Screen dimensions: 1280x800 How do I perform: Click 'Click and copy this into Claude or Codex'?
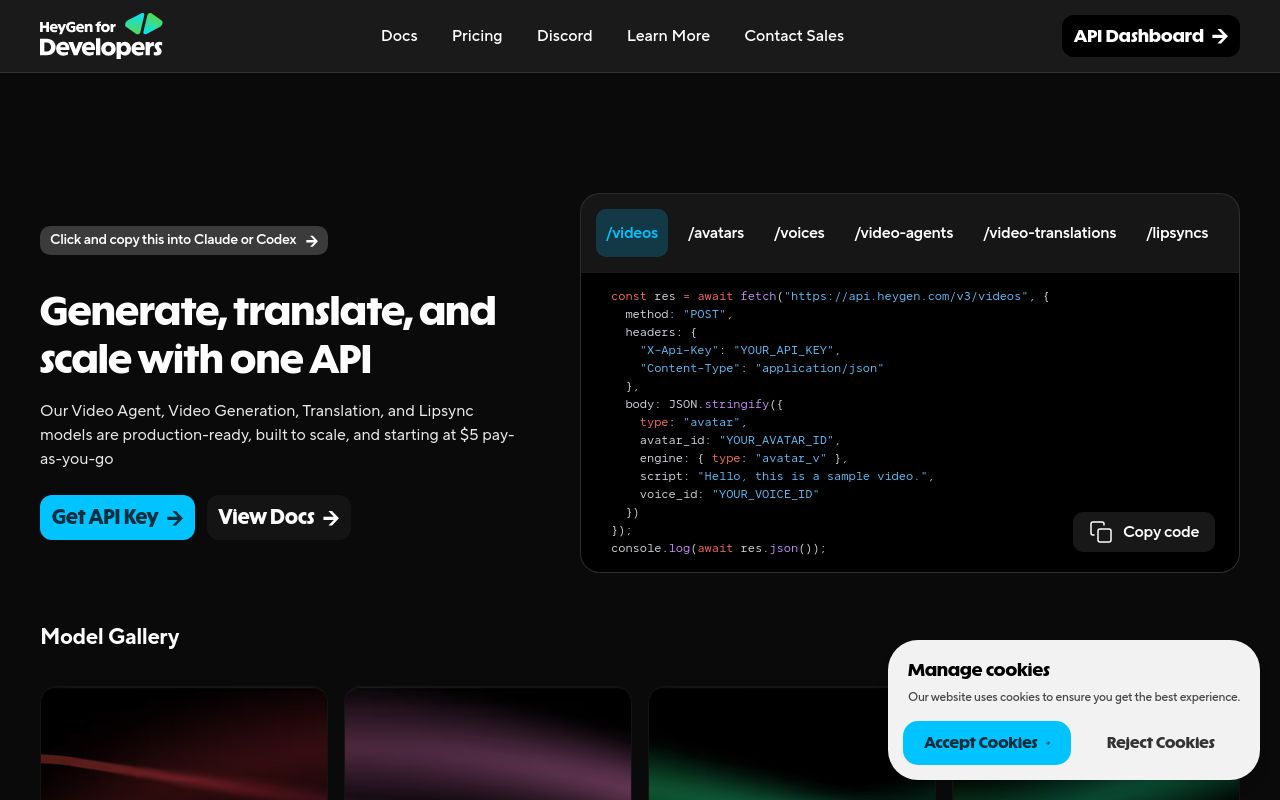click(x=184, y=240)
